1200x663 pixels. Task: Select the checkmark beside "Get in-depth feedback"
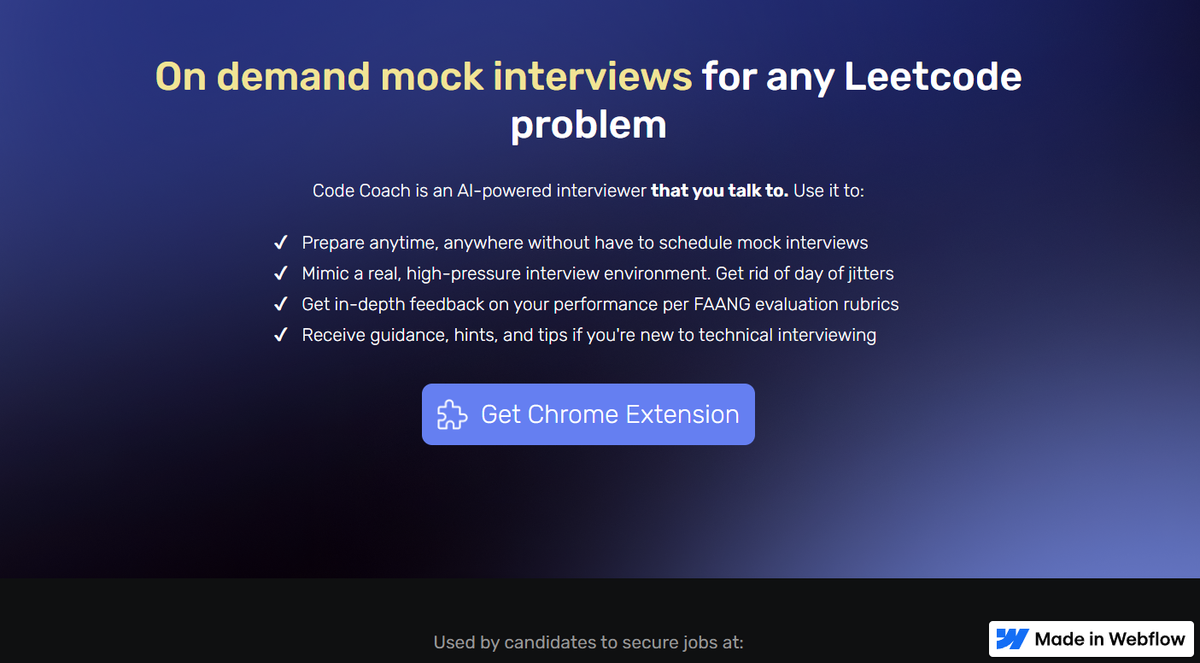pos(281,304)
